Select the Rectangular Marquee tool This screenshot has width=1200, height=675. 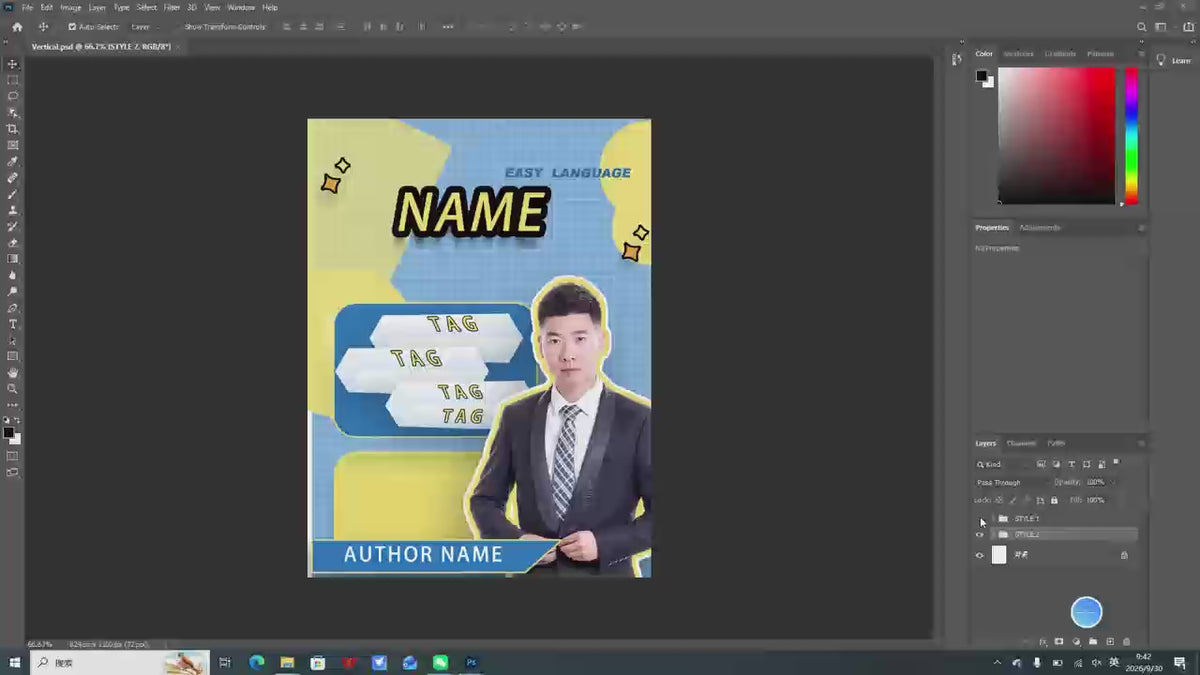[12, 80]
